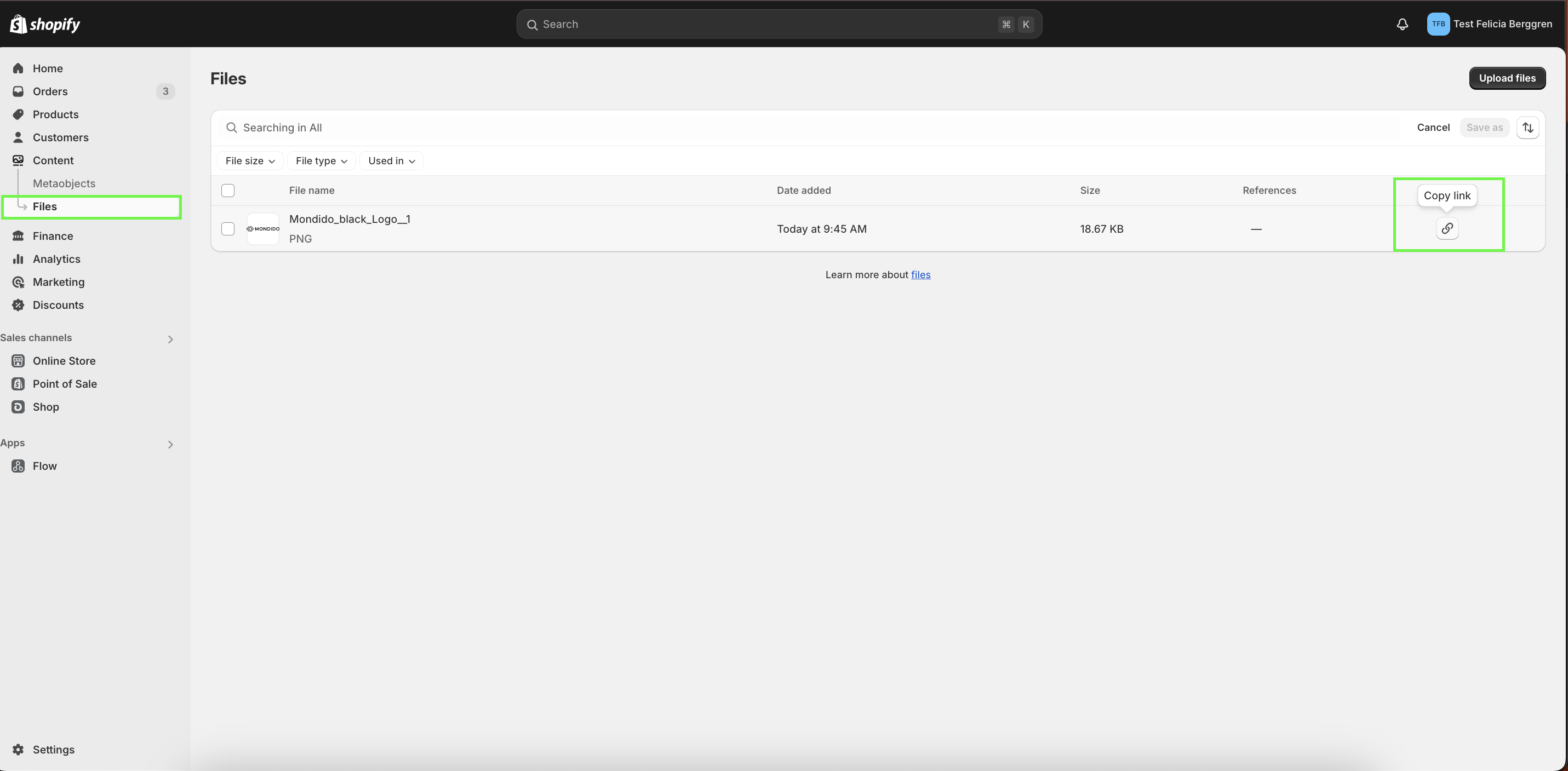
Task: Open the Used in filter dropdown
Action: [391, 161]
